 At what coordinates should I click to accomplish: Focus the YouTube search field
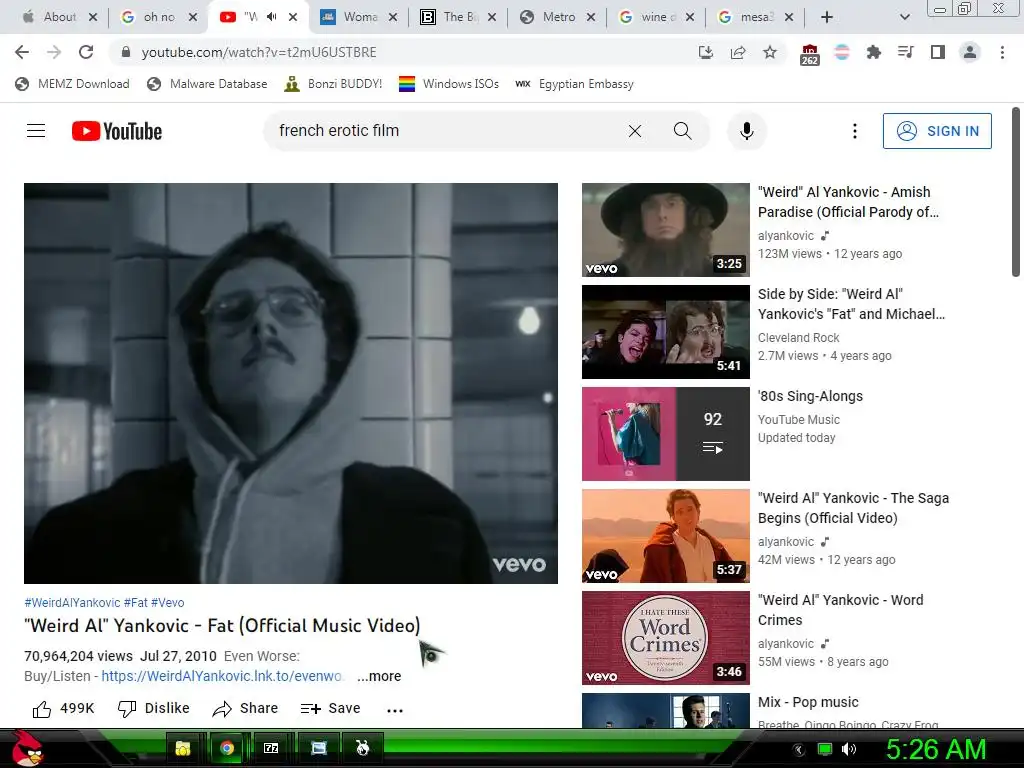444,131
